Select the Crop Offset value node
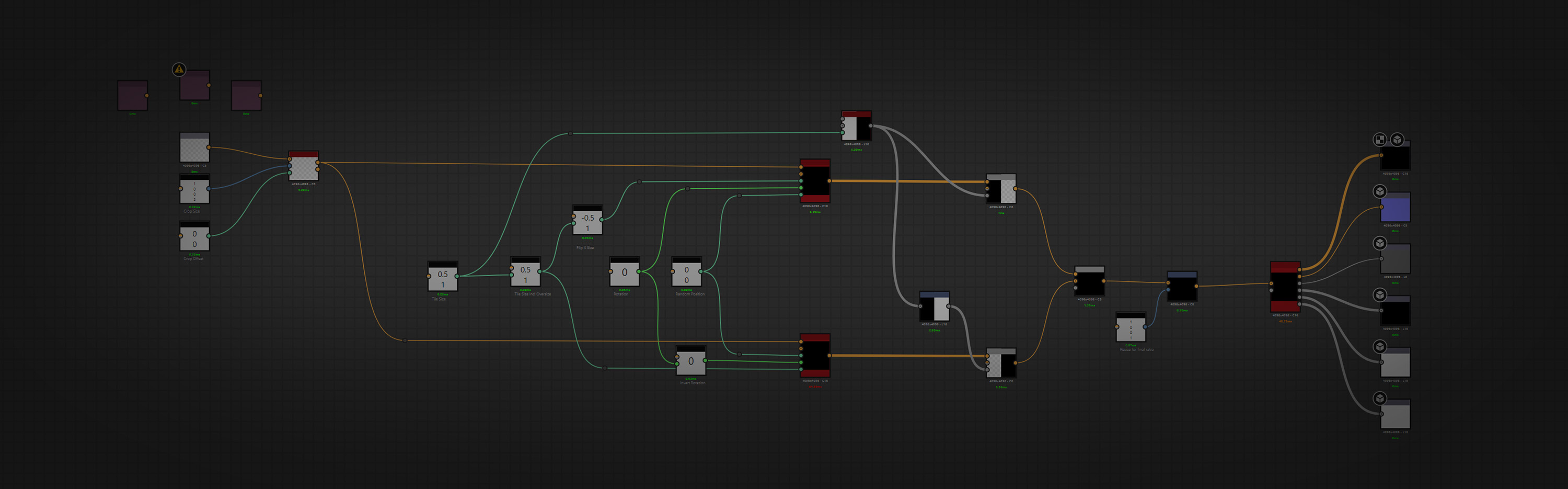The image size is (1568, 489). tap(195, 236)
